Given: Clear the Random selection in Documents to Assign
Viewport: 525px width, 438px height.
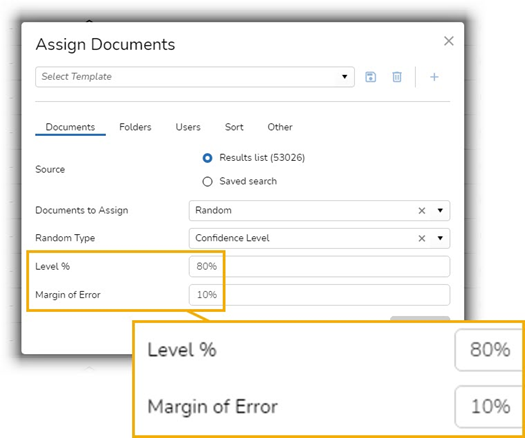Looking at the screenshot, I should click(x=422, y=211).
